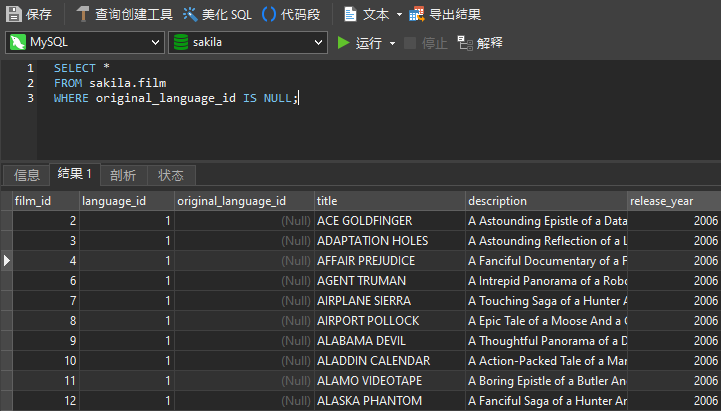721x411 pixels.
Task: Switch to the Profile (剖析) tab
Action: pyautogui.click(x=123, y=175)
